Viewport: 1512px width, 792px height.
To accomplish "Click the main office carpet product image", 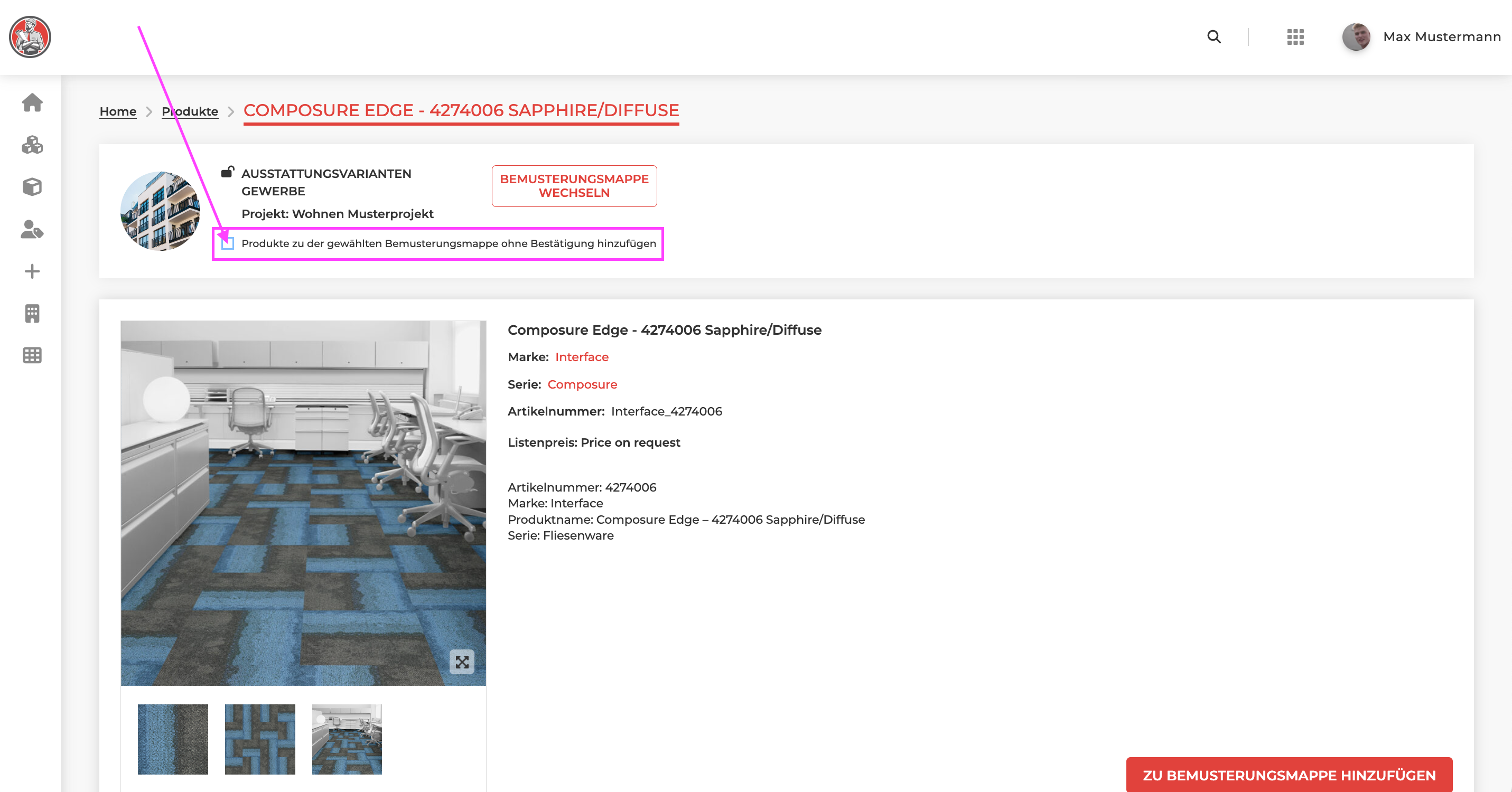I will click(303, 503).
